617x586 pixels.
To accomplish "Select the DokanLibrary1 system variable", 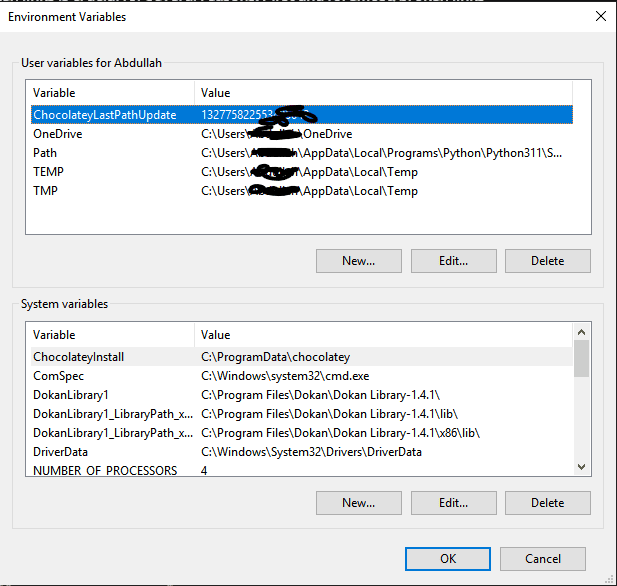I will 302,395.
